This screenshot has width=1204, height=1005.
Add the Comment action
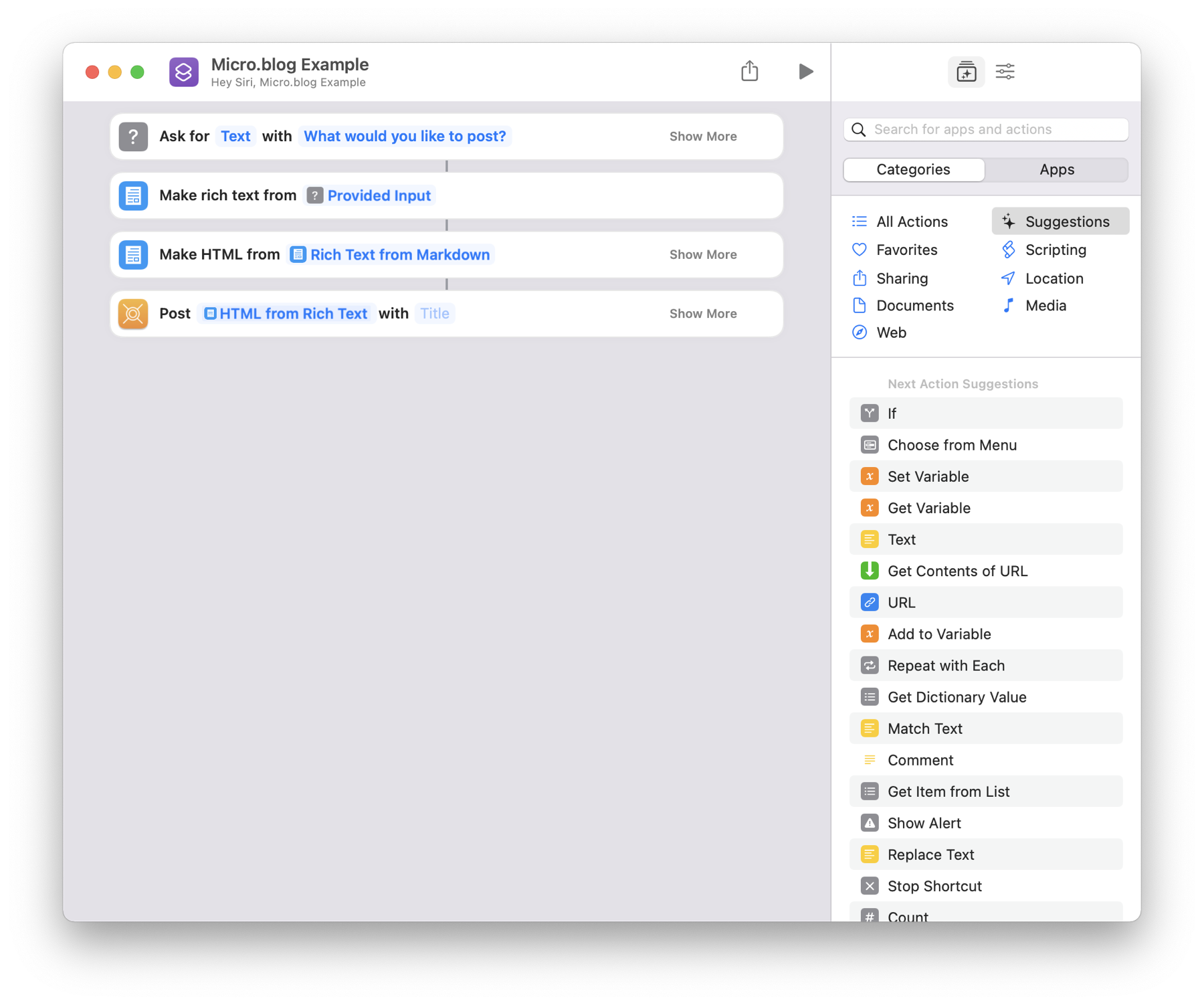point(986,760)
